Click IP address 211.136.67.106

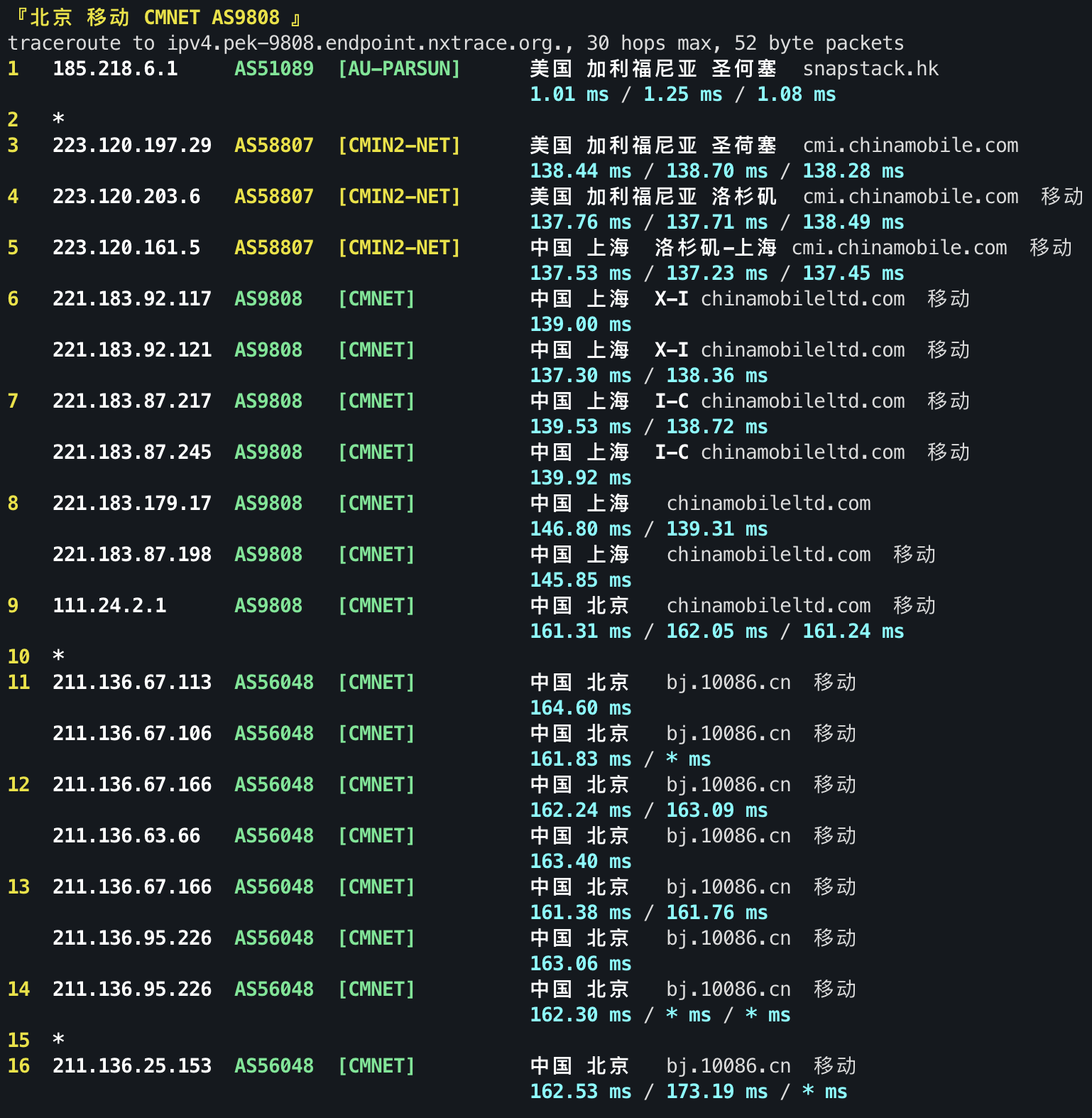132,734
